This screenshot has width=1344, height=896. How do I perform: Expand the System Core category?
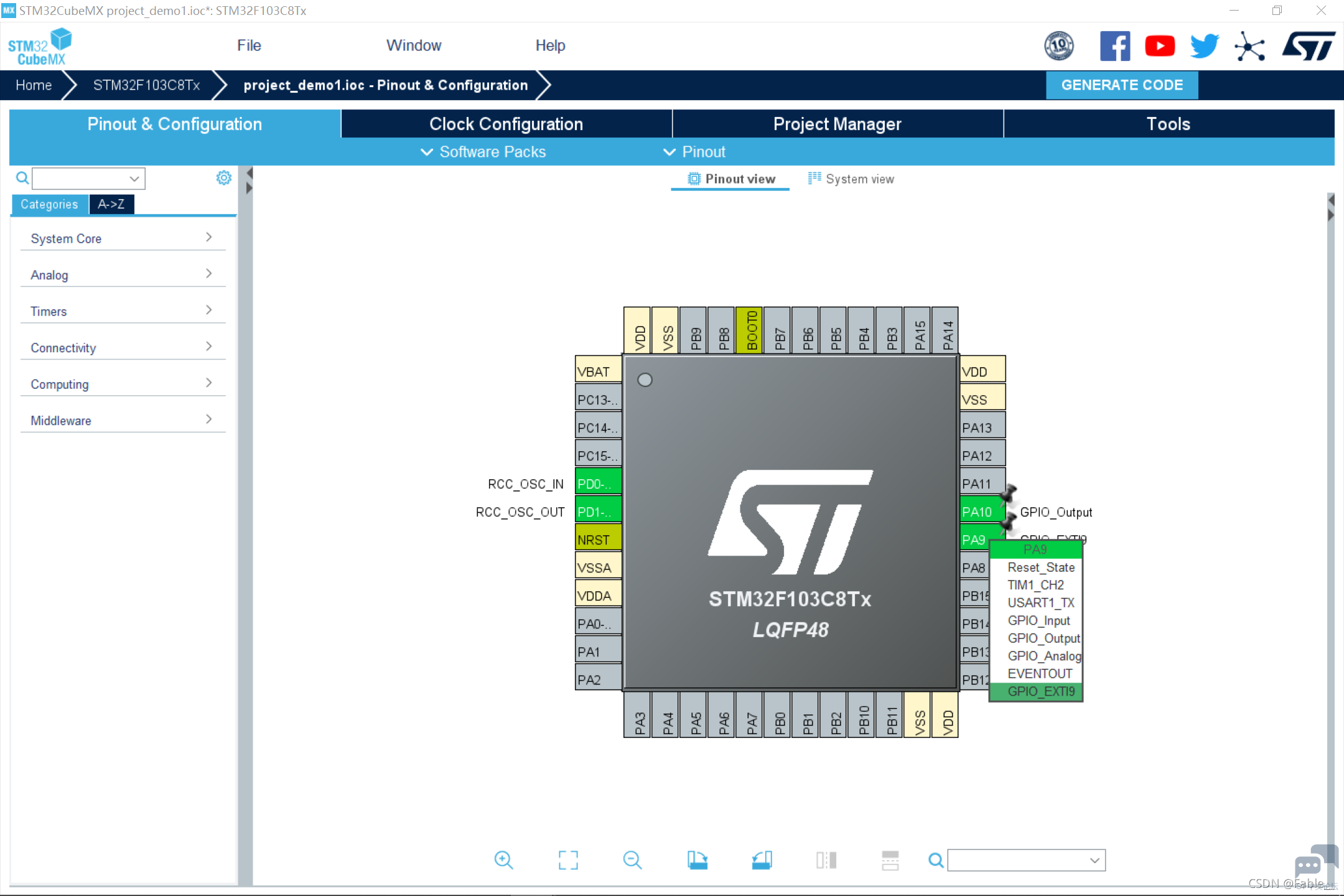123,238
